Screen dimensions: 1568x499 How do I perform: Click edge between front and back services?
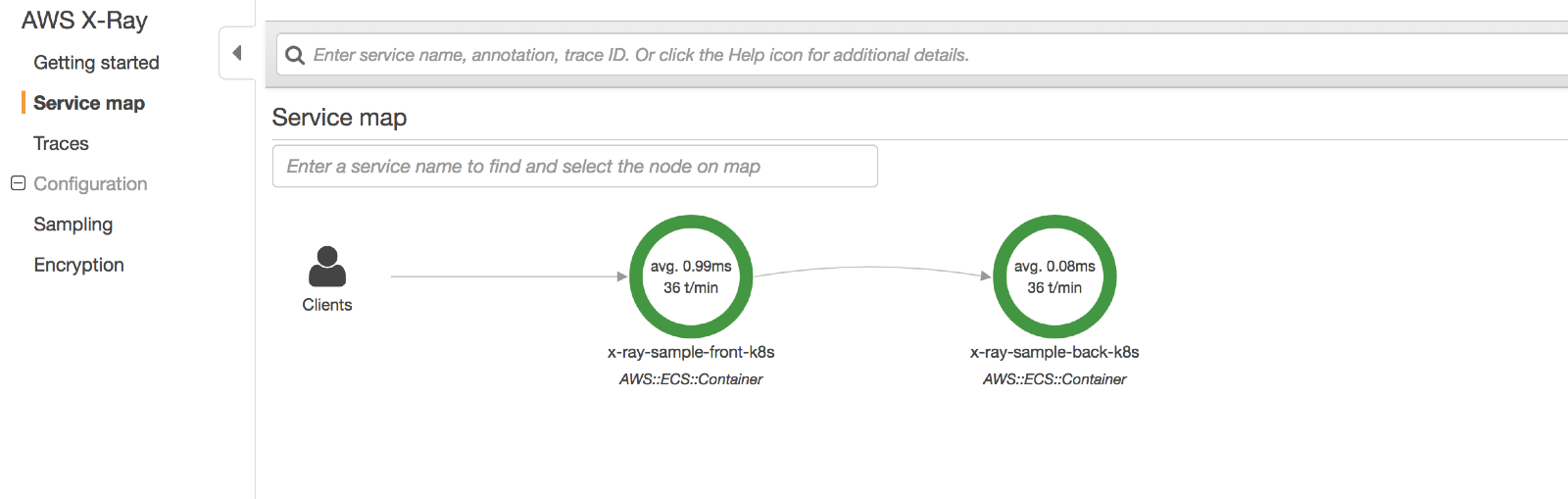coord(872,267)
